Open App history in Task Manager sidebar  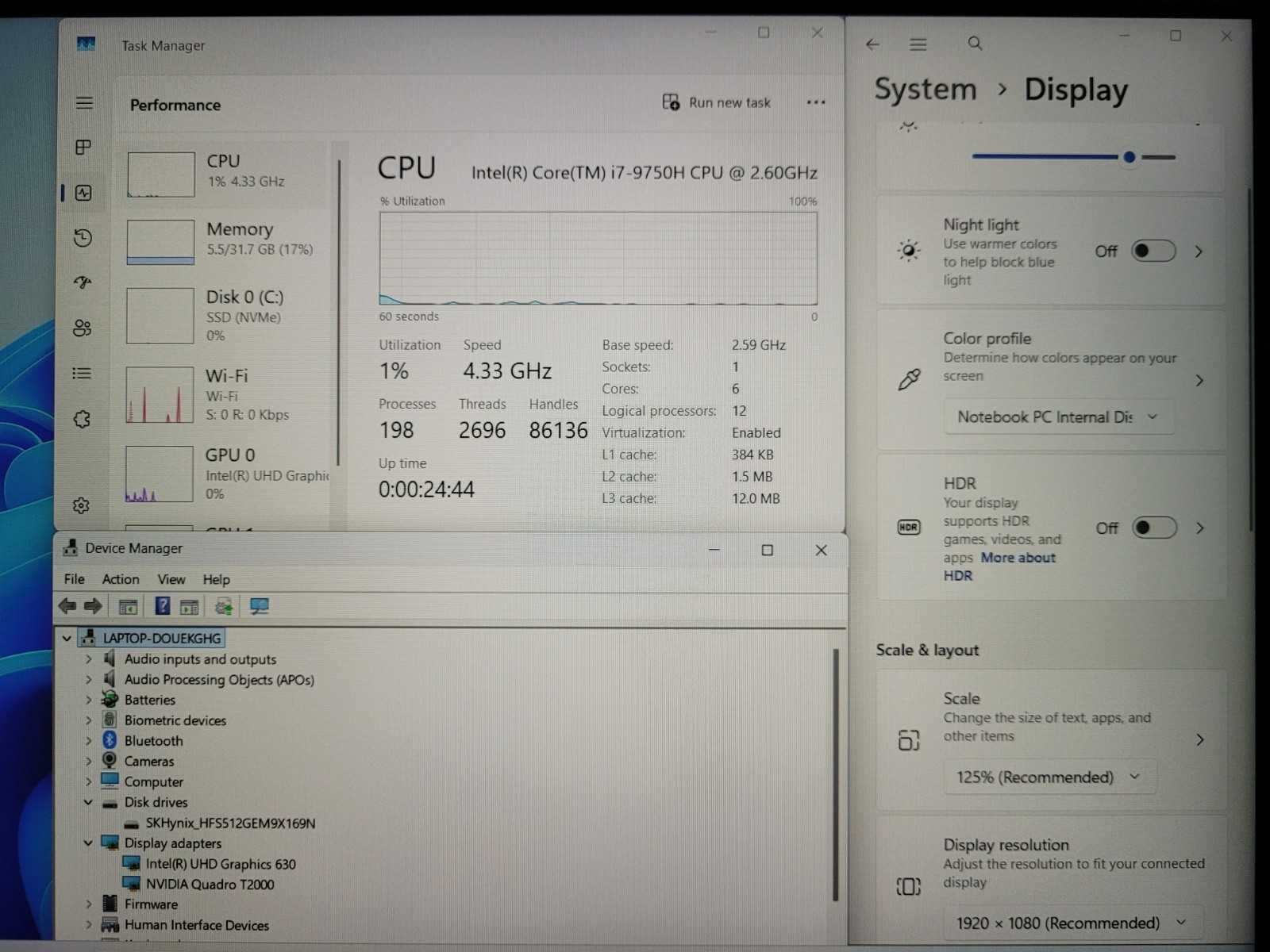tap(83, 238)
